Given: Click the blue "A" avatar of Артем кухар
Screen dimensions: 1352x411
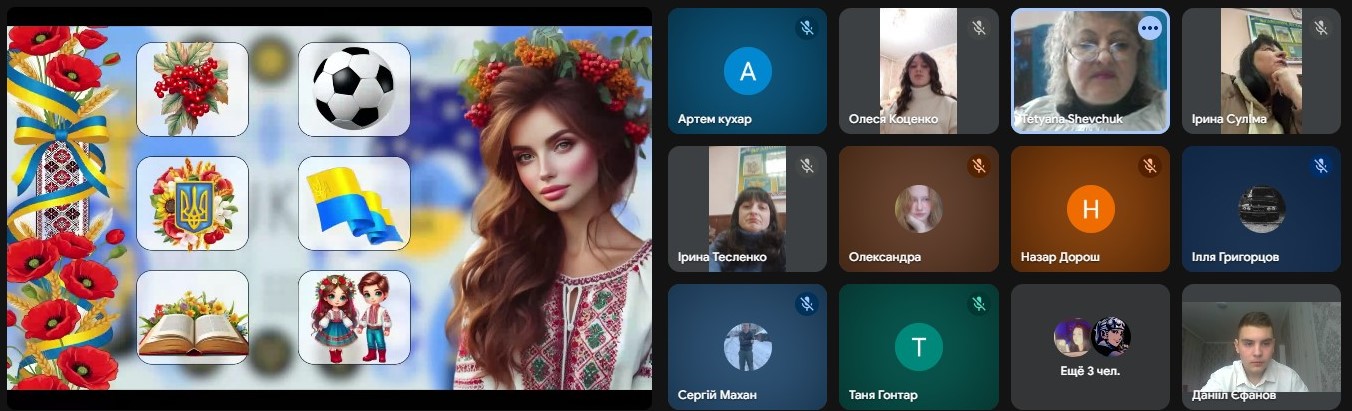Looking at the screenshot, I should coord(747,71).
